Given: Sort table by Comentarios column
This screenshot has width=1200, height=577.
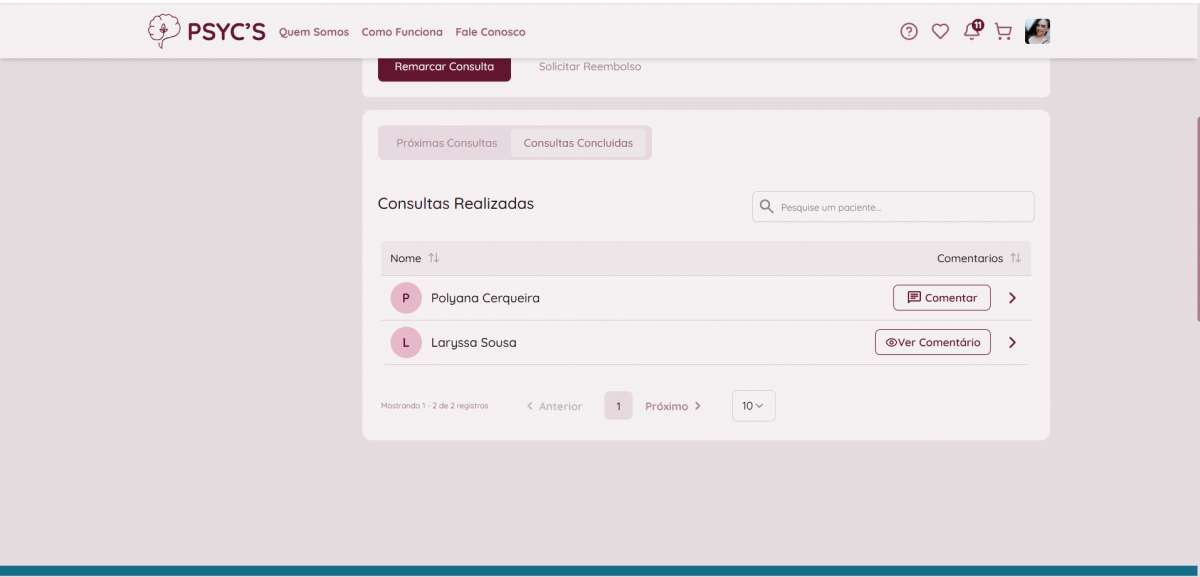Looking at the screenshot, I should [1015, 258].
